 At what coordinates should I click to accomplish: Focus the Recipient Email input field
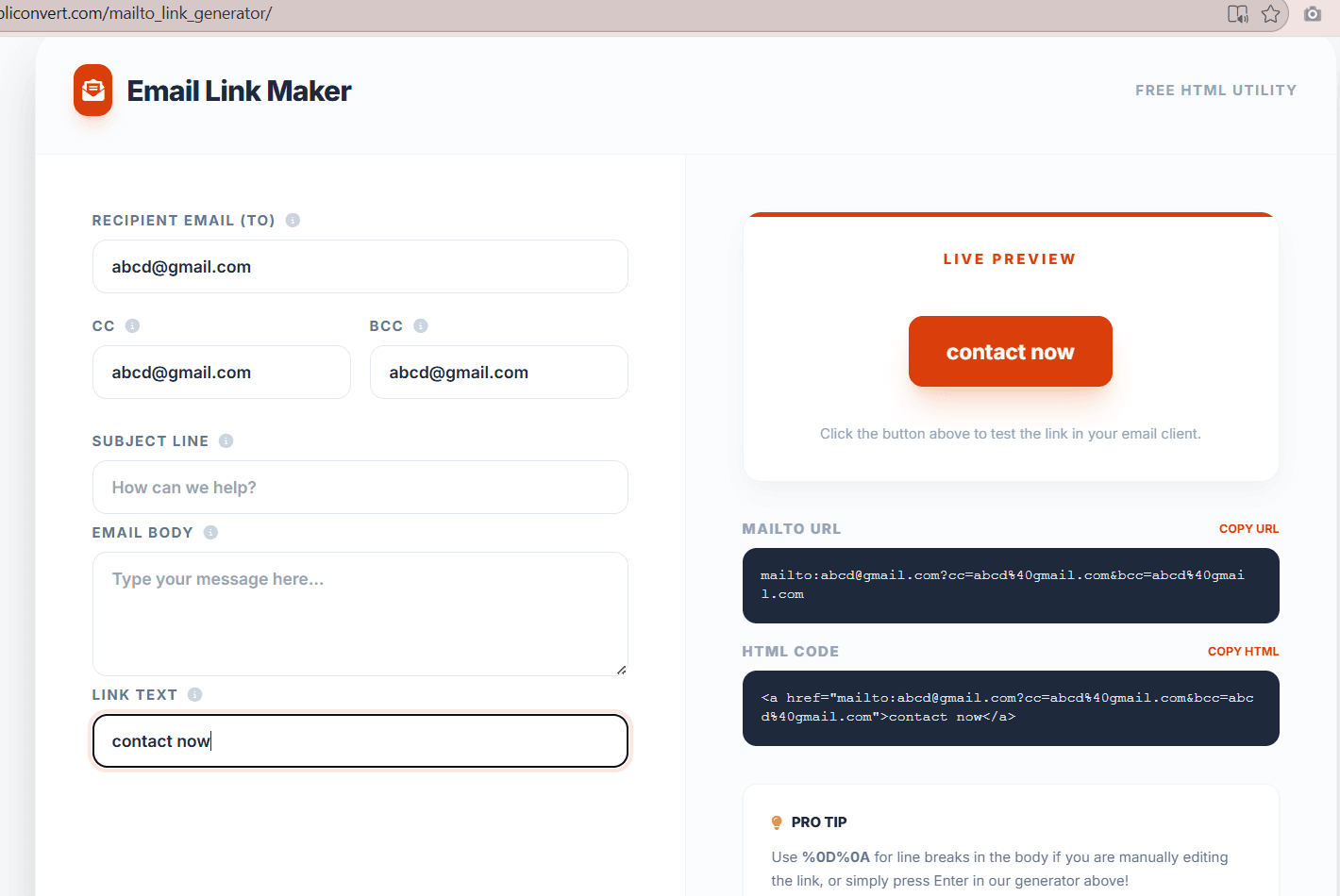360,267
